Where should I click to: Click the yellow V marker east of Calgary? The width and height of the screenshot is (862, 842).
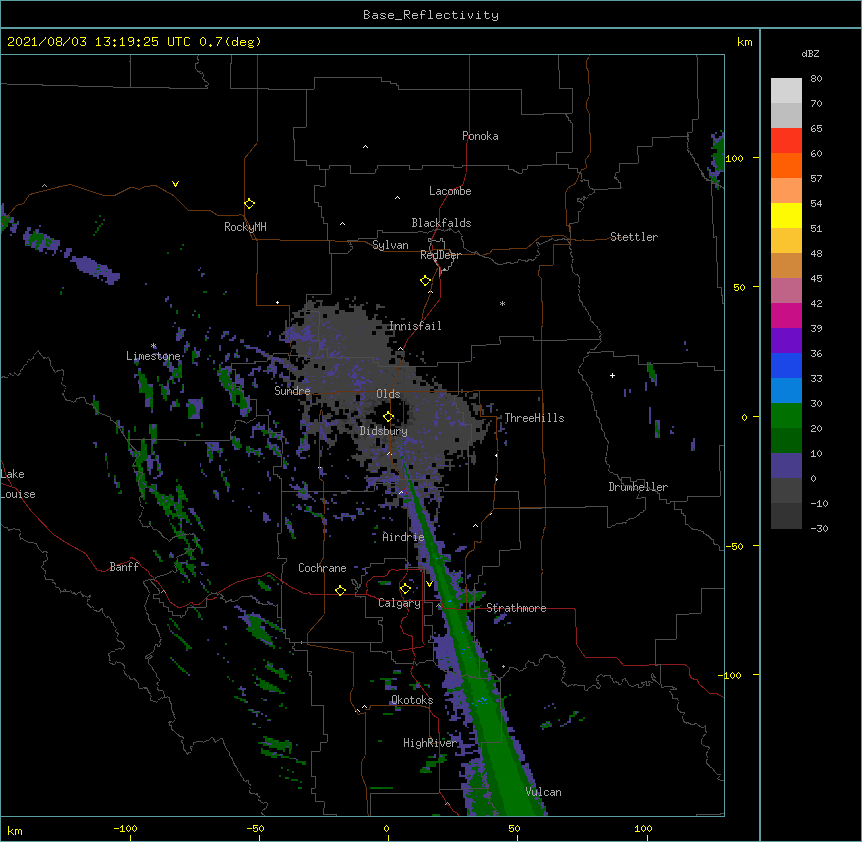point(429,583)
